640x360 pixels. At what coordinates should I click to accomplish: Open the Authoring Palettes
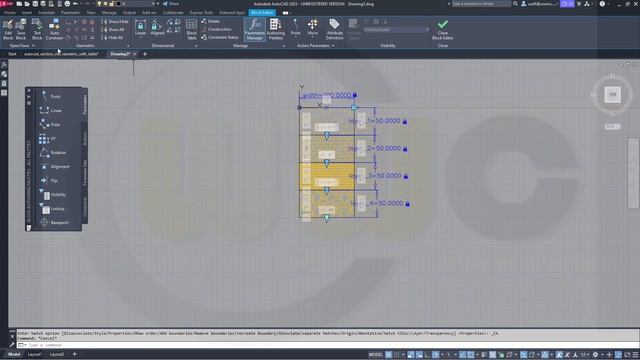tap(276, 29)
